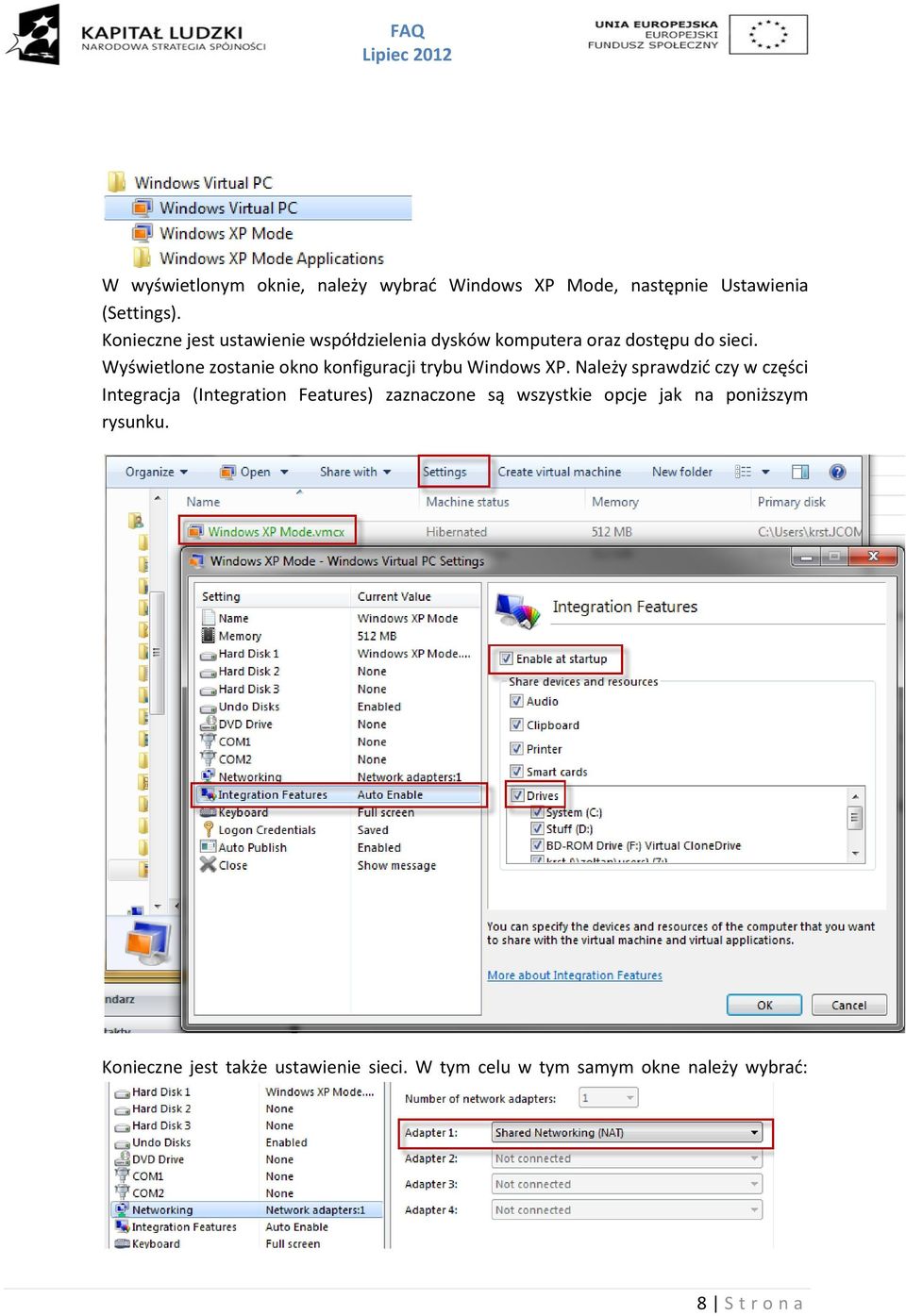Screen dimensions: 906x1316
Task: Click the virtual machine large thumbnail icon
Action: [148, 941]
